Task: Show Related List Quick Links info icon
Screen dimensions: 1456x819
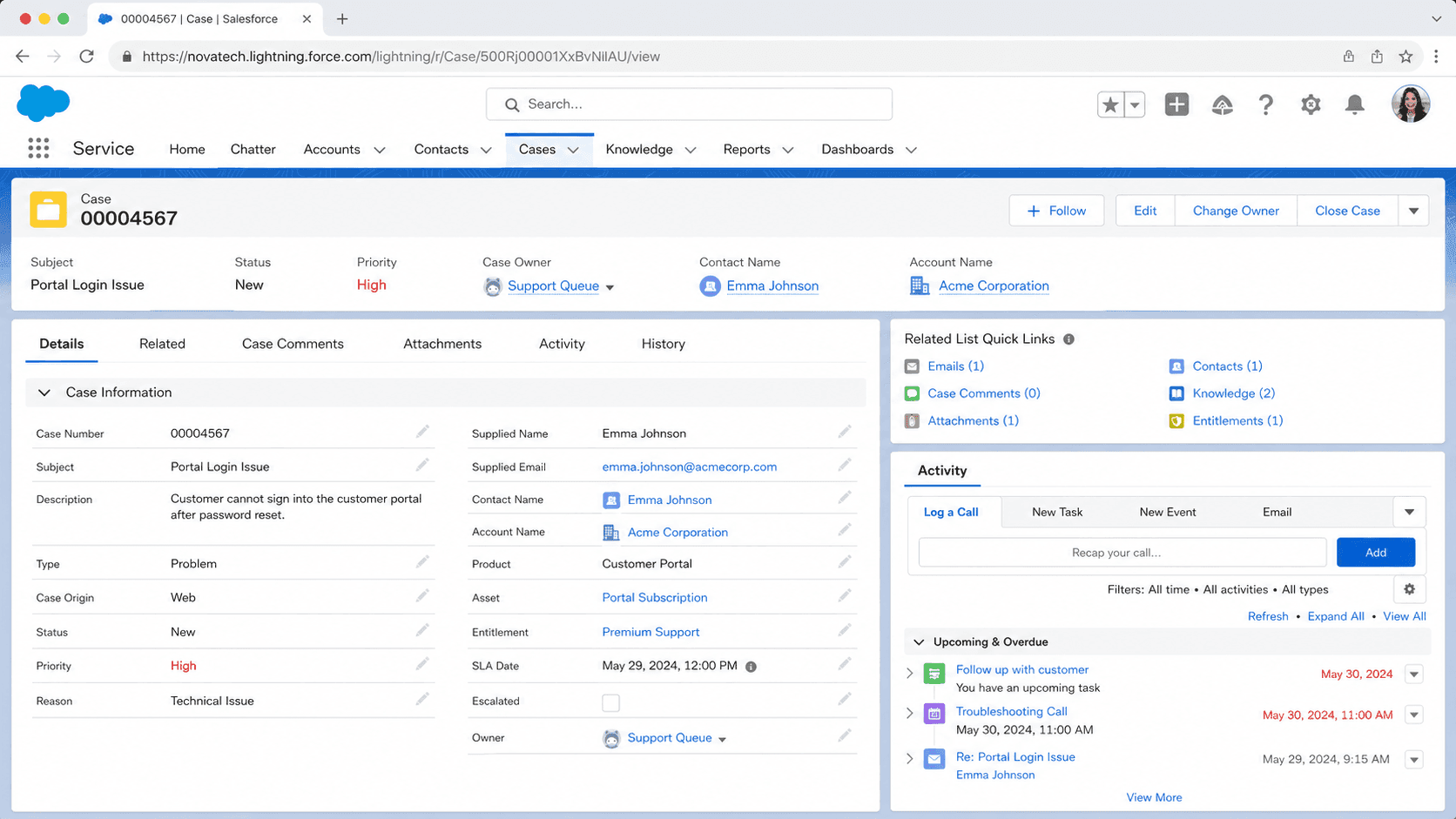Action: [x=1068, y=339]
